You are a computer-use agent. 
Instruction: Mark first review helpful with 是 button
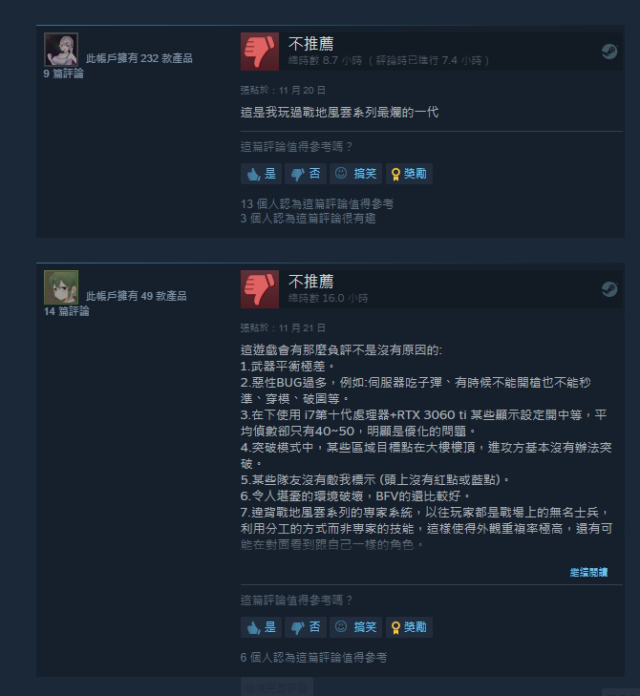(x=261, y=174)
